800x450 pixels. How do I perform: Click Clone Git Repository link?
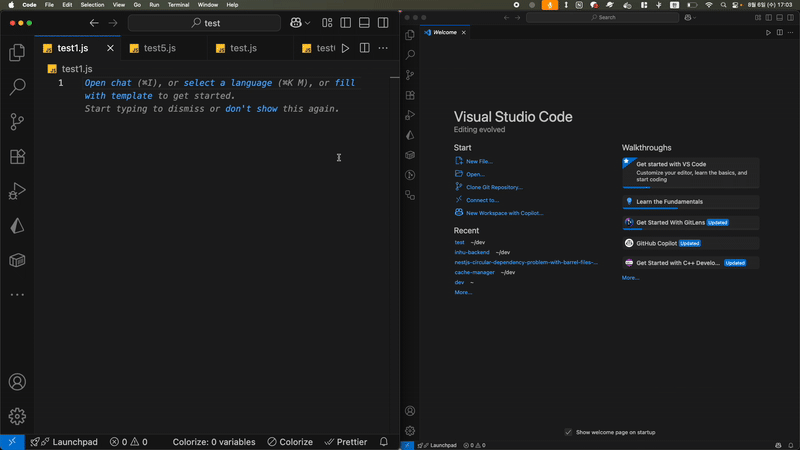click(x=494, y=187)
